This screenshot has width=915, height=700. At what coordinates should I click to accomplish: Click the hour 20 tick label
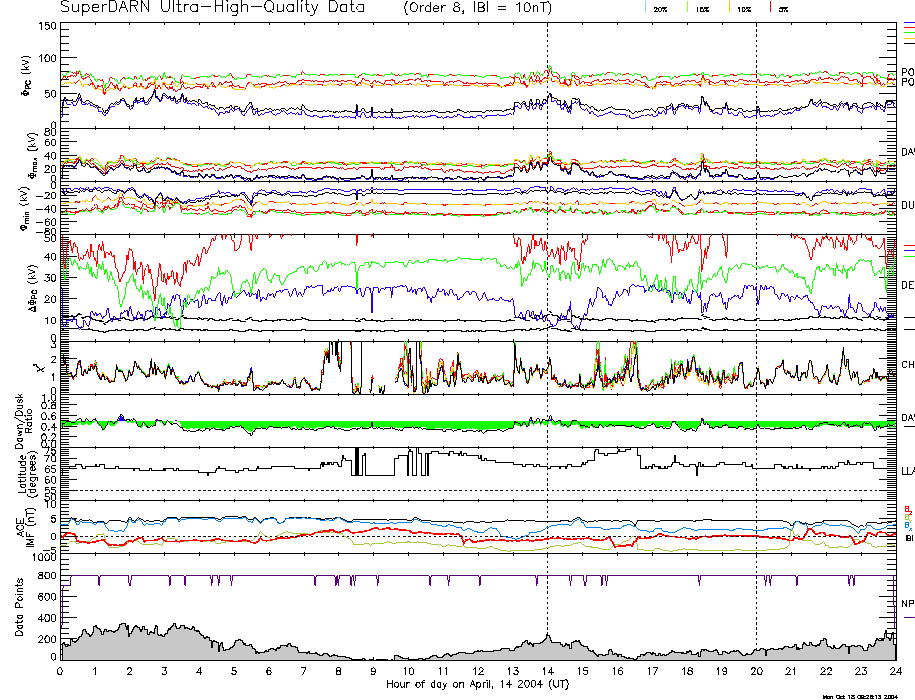click(756, 671)
